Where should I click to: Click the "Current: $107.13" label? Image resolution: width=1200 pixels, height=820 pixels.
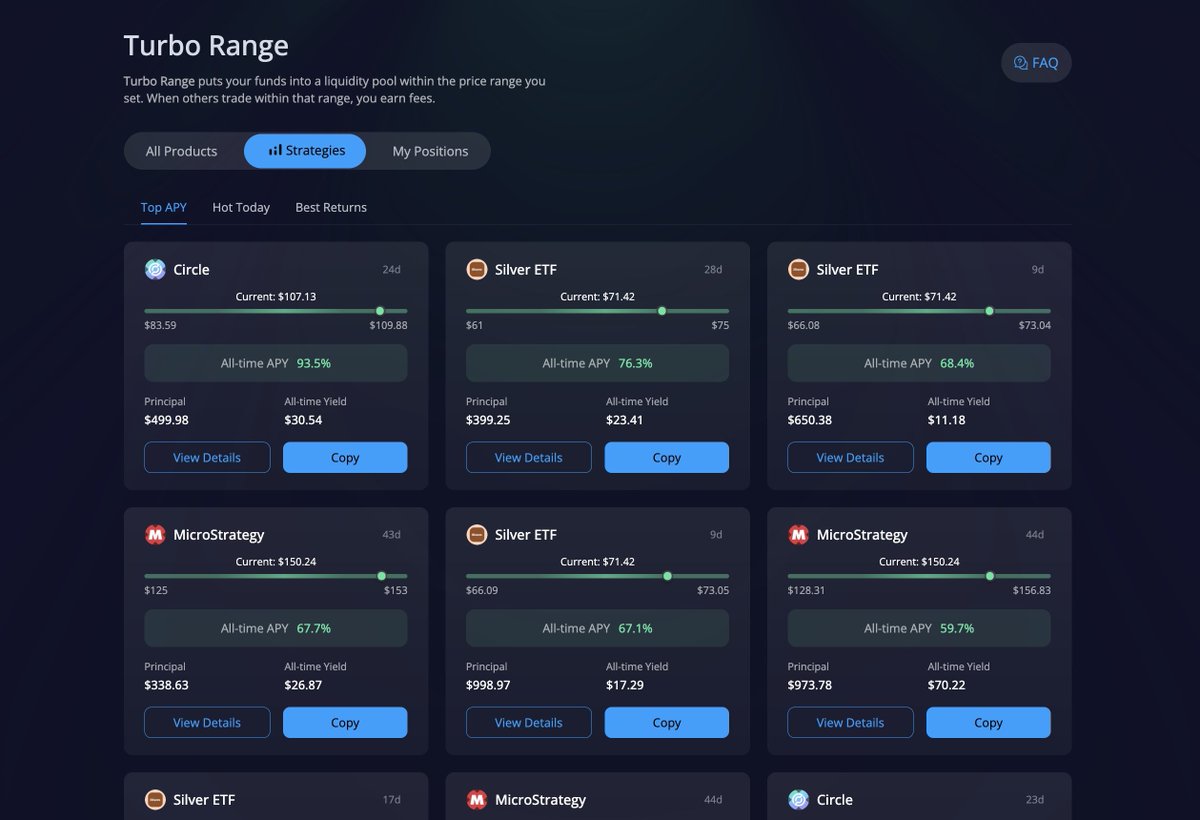pos(276,297)
